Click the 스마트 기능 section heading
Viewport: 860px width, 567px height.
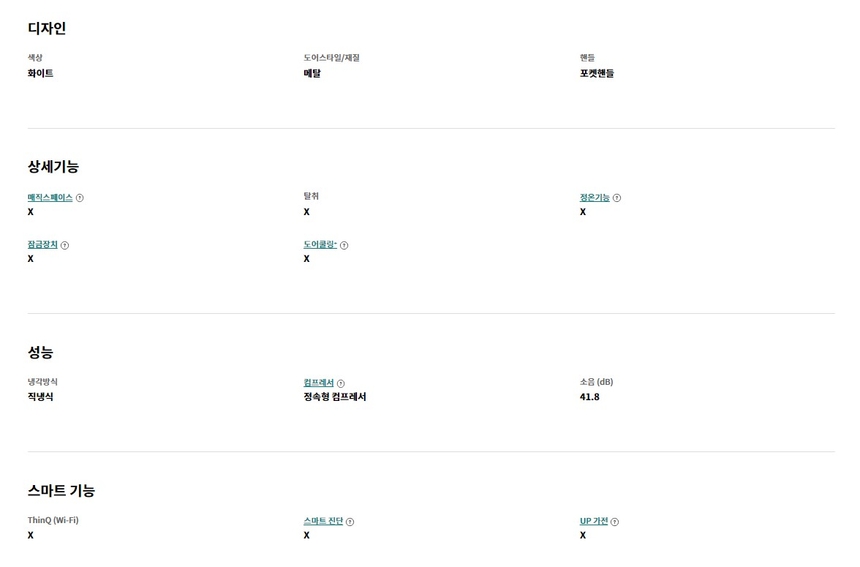click(x=61, y=490)
